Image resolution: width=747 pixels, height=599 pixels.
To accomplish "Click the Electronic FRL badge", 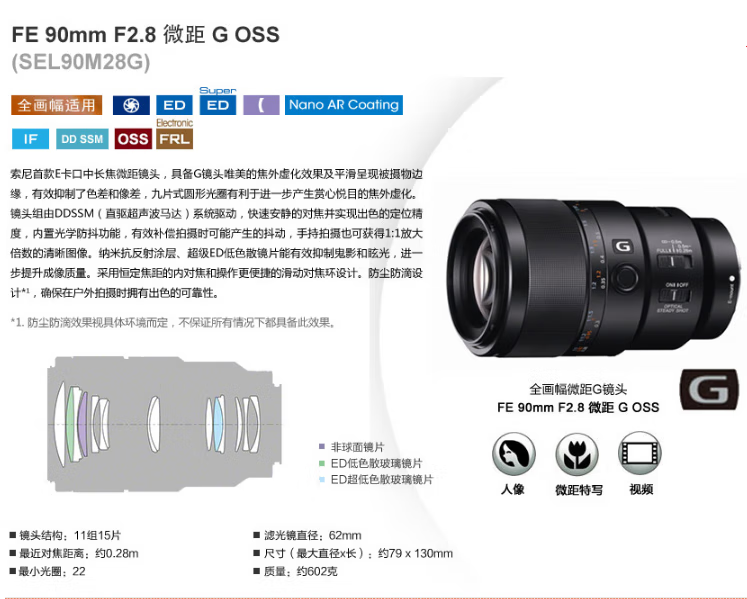I will coord(174,134).
